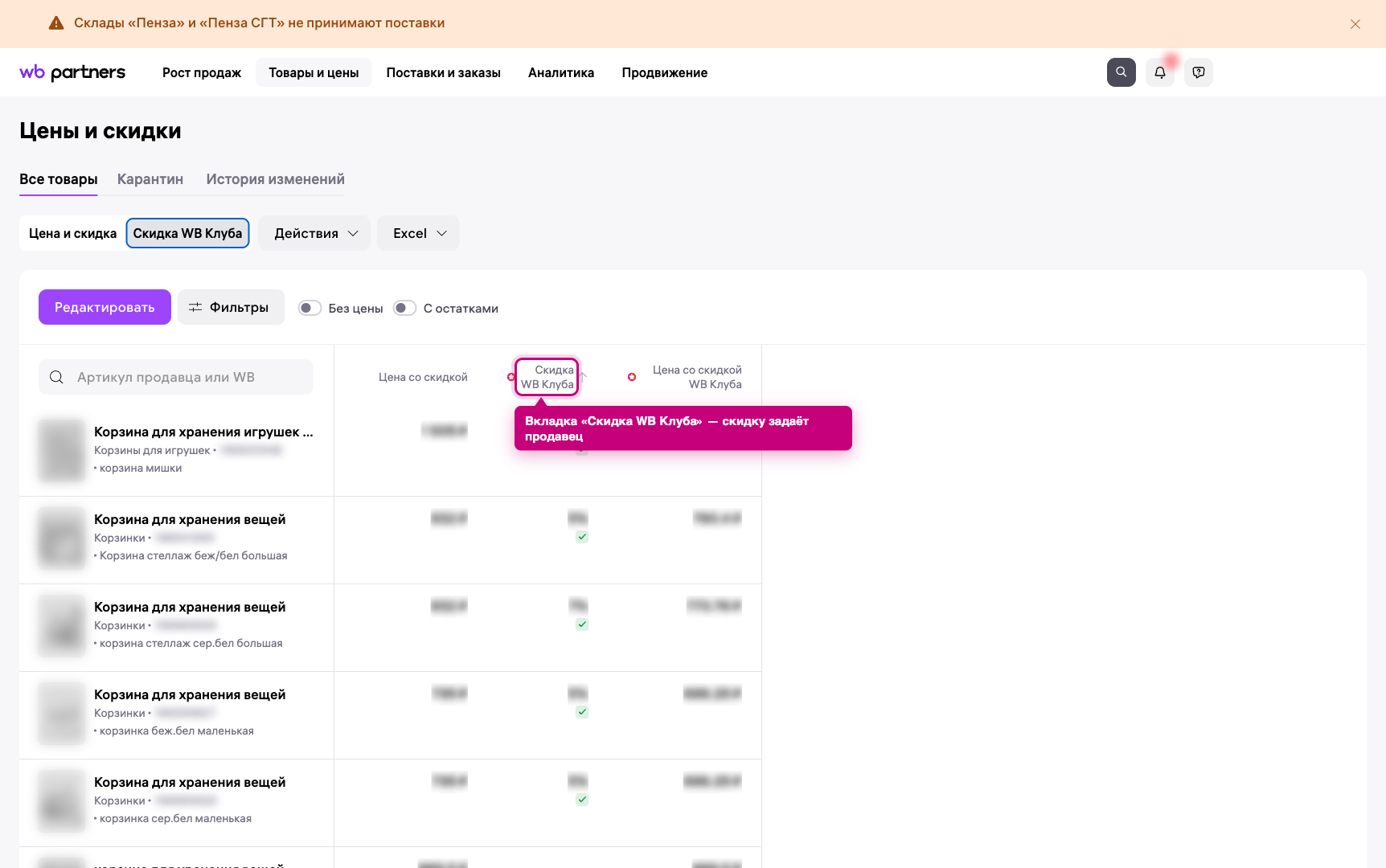Open the notifications bell

coord(1160,72)
